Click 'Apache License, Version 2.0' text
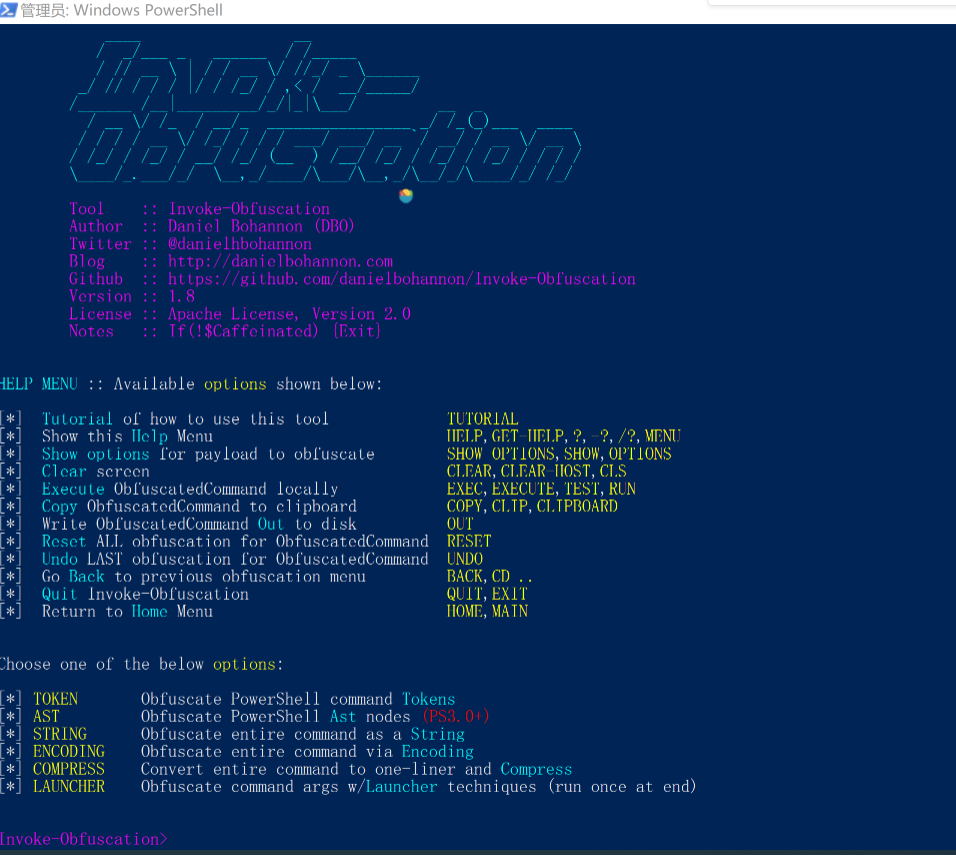The width and height of the screenshot is (956, 855). pyautogui.click(x=290, y=314)
